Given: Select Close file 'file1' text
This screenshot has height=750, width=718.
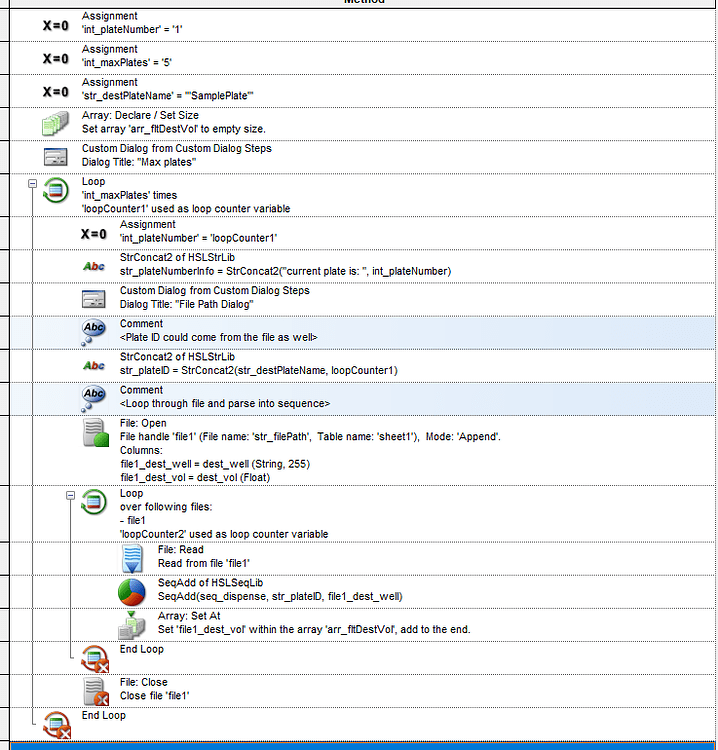Looking at the screenshot, I should (155, 695).
